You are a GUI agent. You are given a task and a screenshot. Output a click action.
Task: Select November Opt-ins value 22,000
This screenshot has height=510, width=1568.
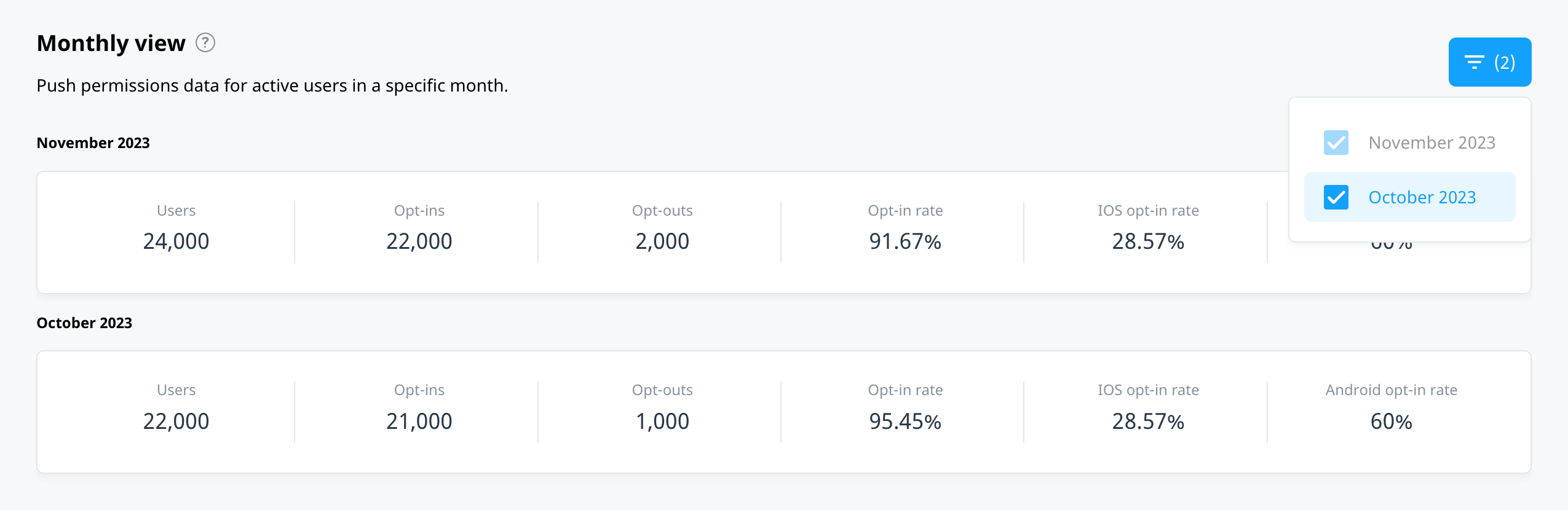[419, 241]
